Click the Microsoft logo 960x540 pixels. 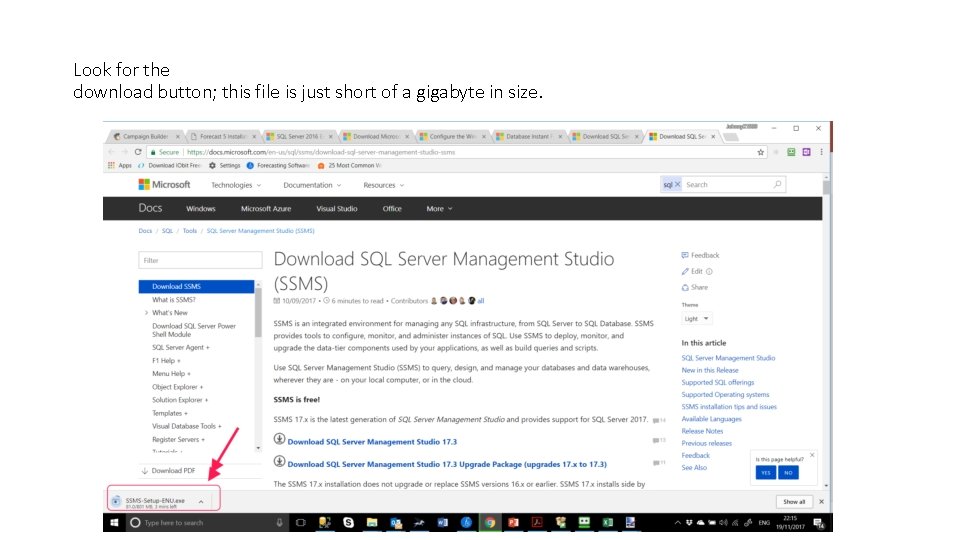tap(164, 184)
